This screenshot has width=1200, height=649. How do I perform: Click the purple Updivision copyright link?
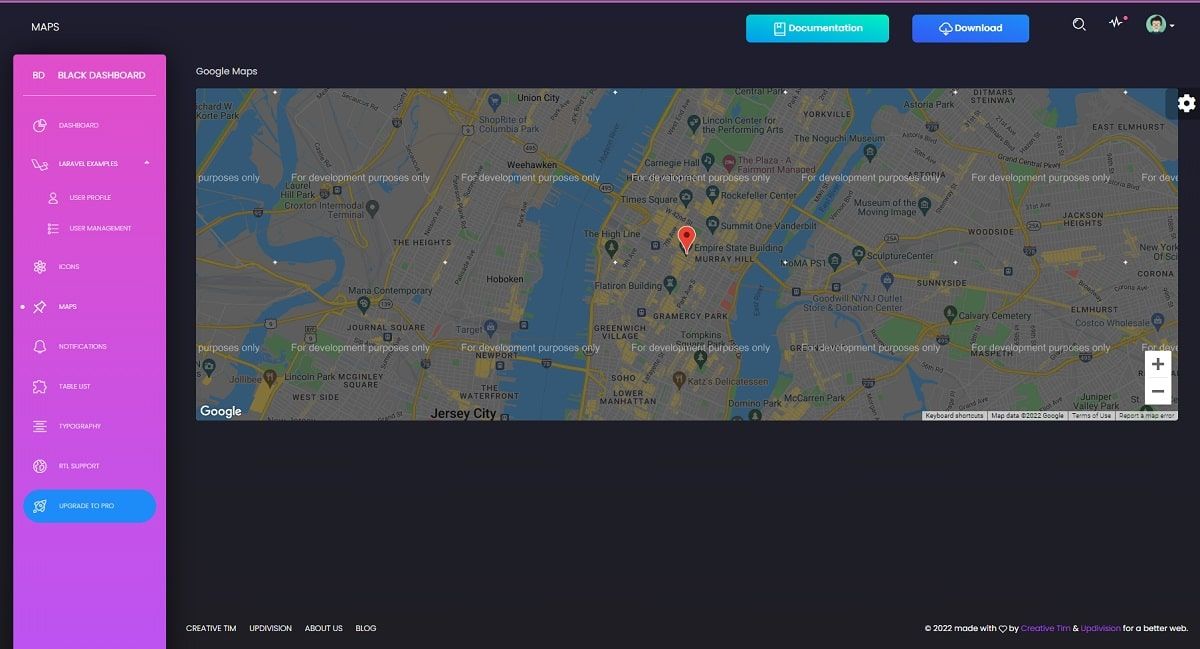point(1101,629)
